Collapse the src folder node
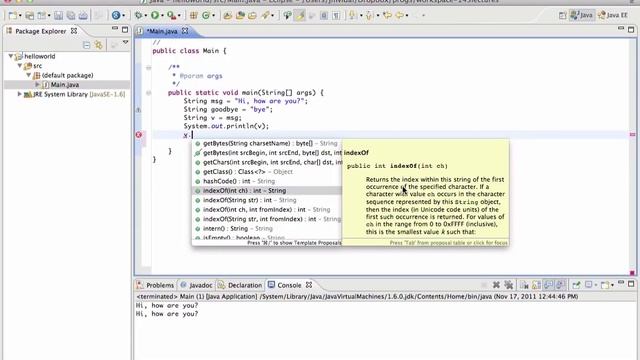 point(20,65)
